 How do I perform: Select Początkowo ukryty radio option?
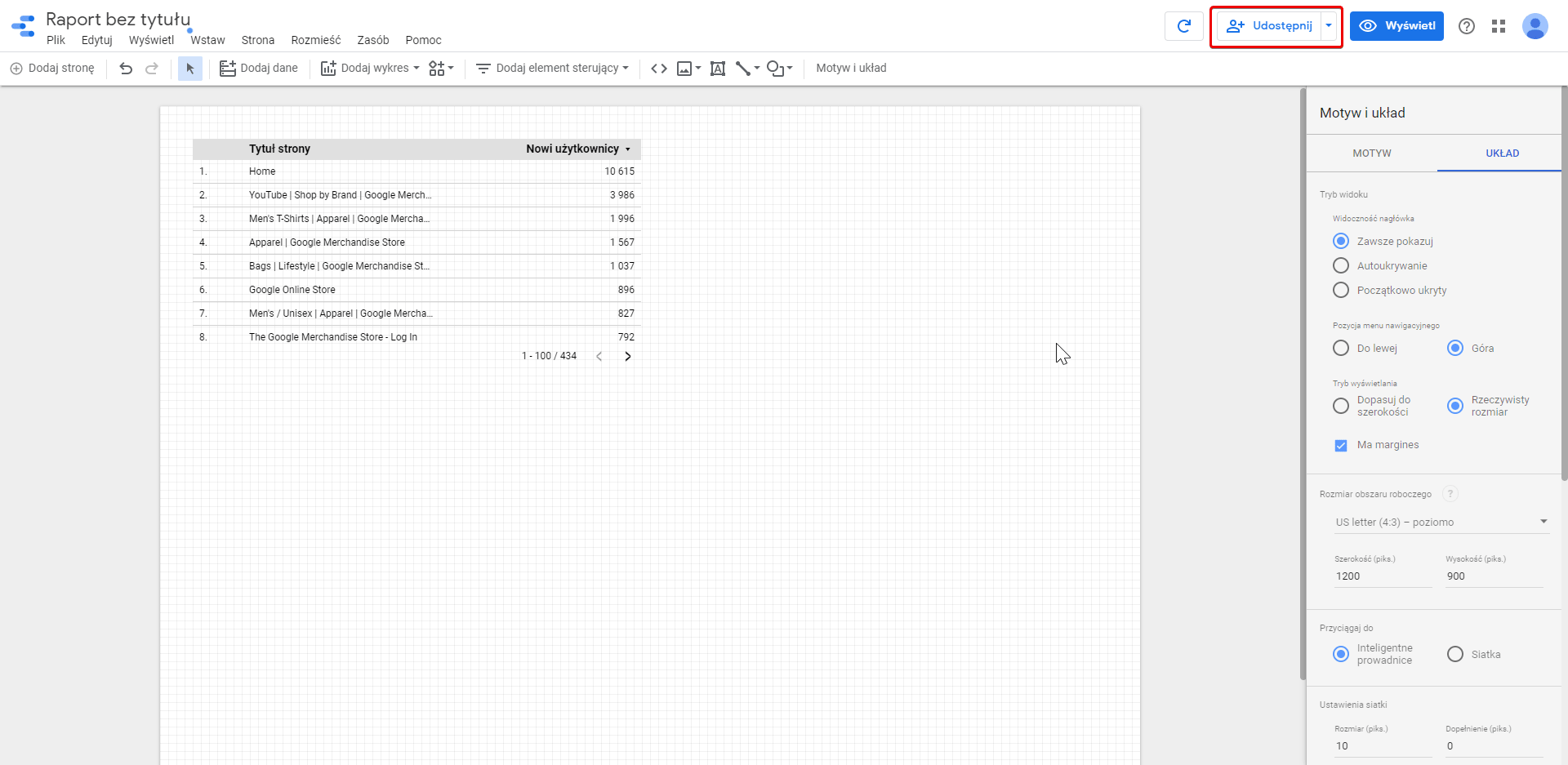pyautogui.click(x=1341, y=291)
